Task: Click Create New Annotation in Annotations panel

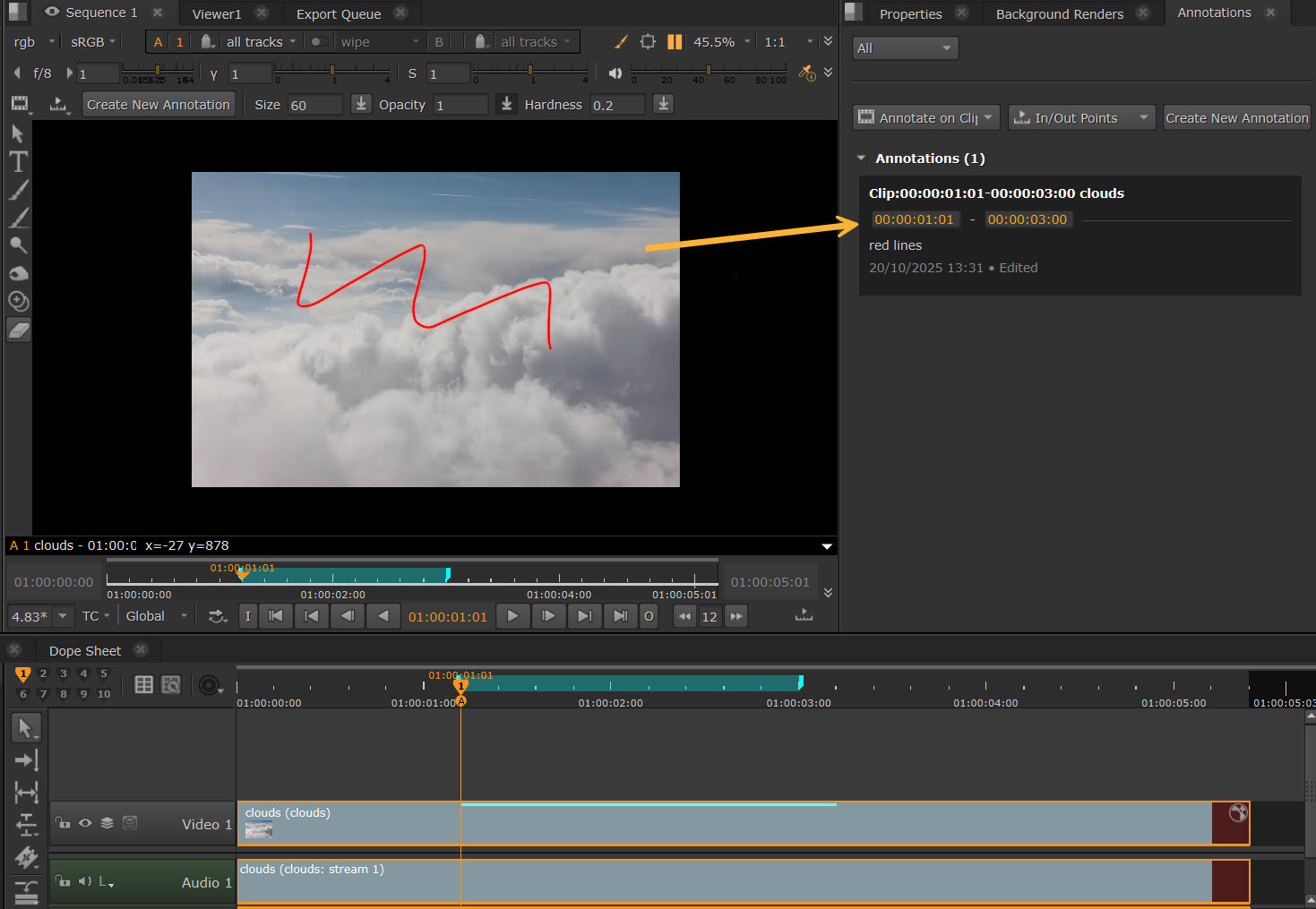Action: (1236, 118)
